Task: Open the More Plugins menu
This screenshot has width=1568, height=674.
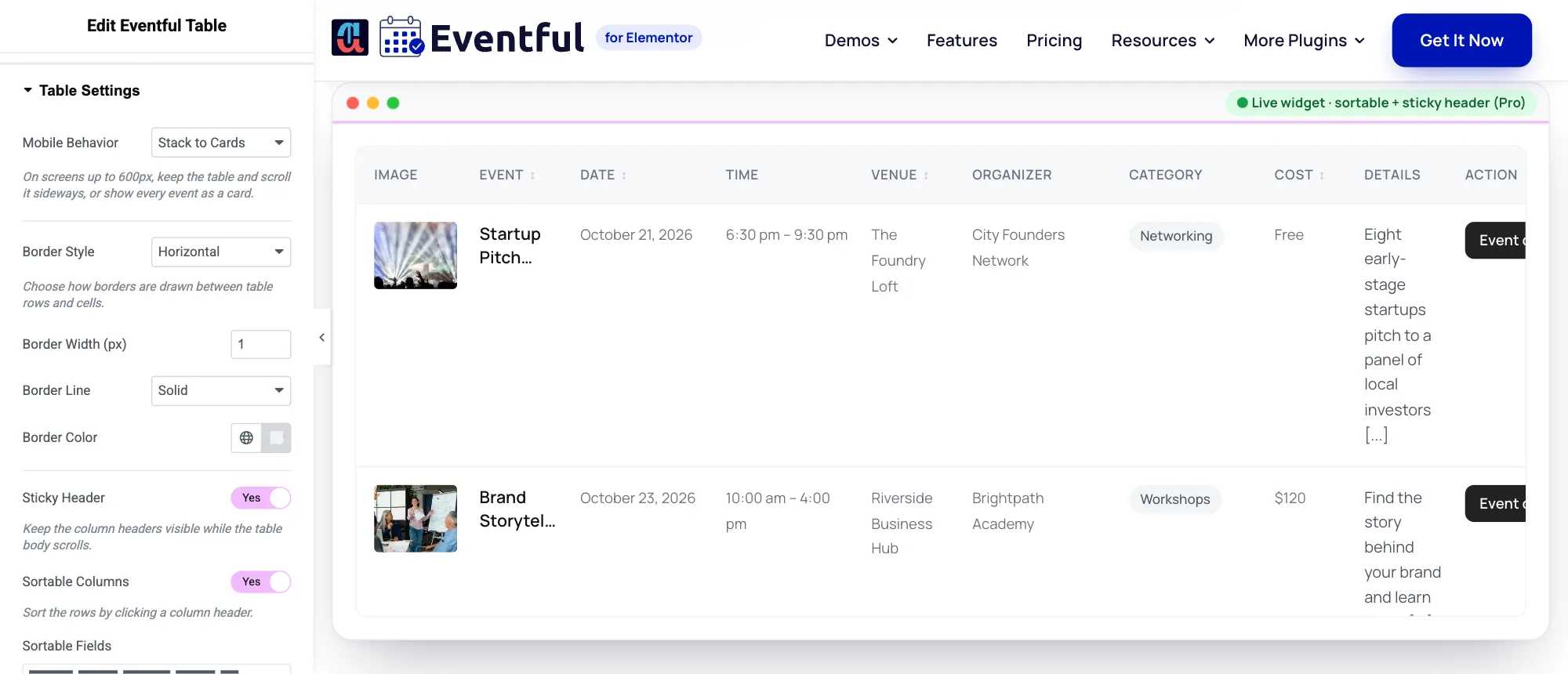Action: (1304, 40)
